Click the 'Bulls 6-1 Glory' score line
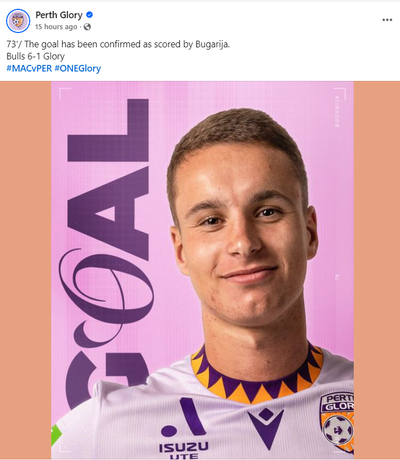The width and height of the screenshot is (400, 460). pyautogui.click(x=36, y=56)
